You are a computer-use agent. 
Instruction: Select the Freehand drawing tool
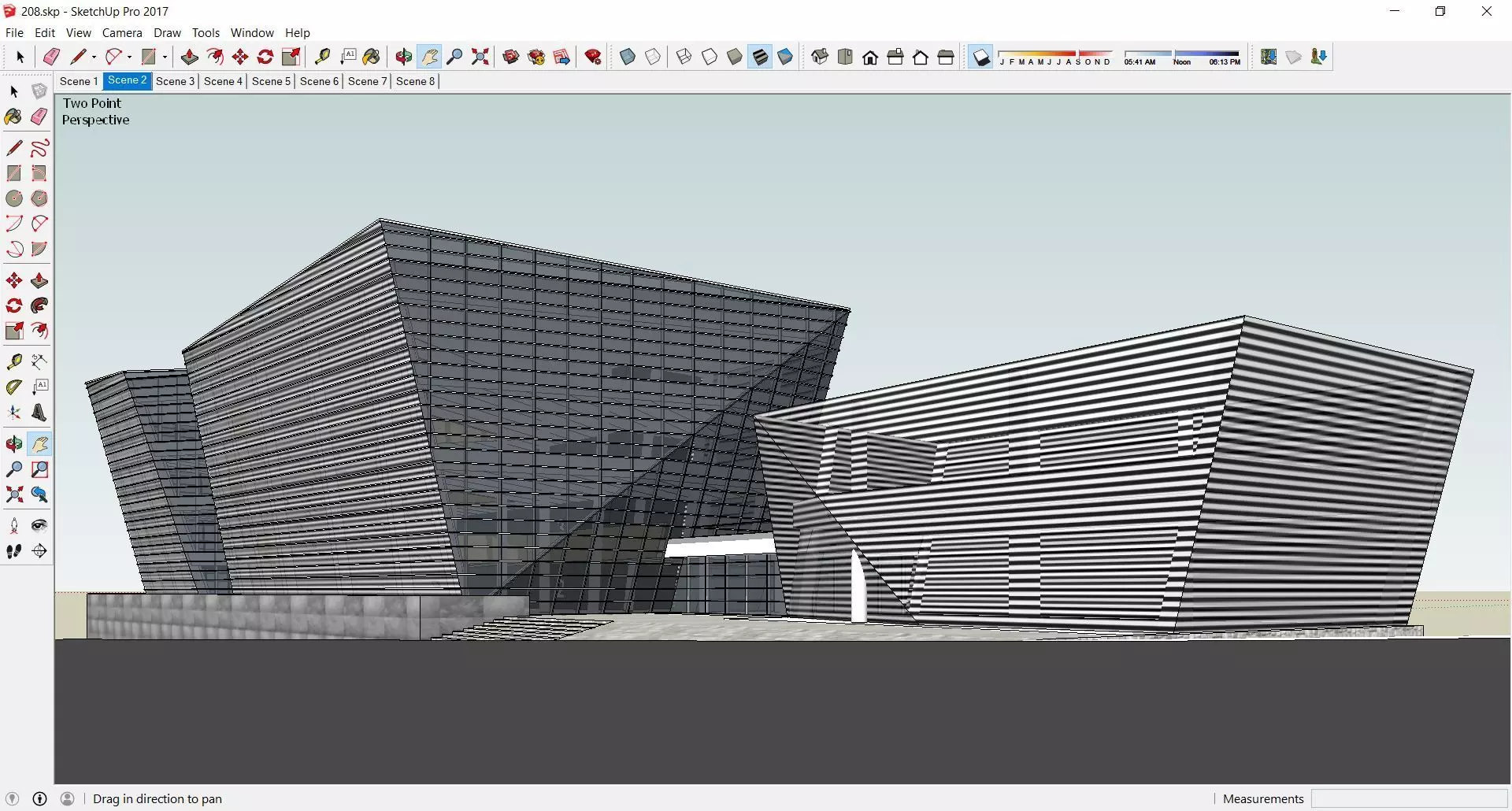[x=39, y=148]
